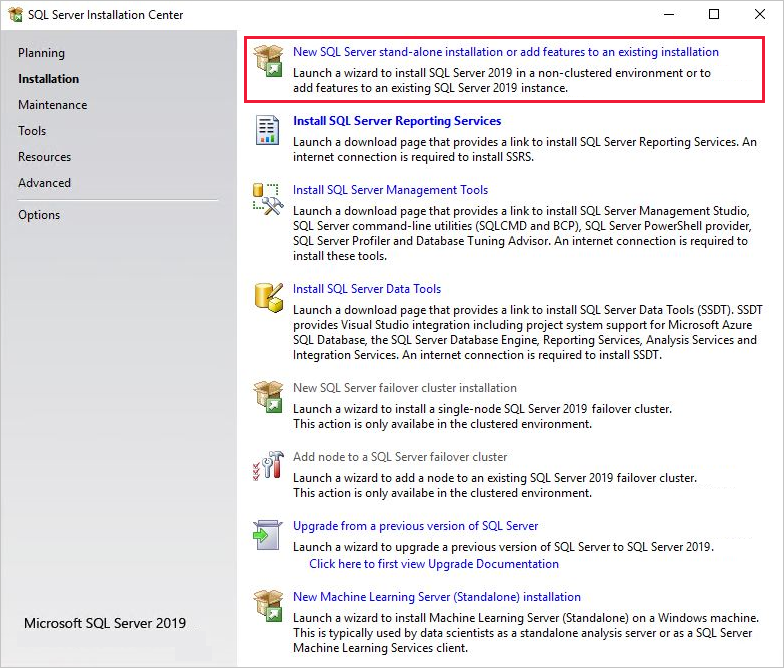Click the failover cluster installation box icon
Viewport: 784px width, 668px height.
coord(268,397)
